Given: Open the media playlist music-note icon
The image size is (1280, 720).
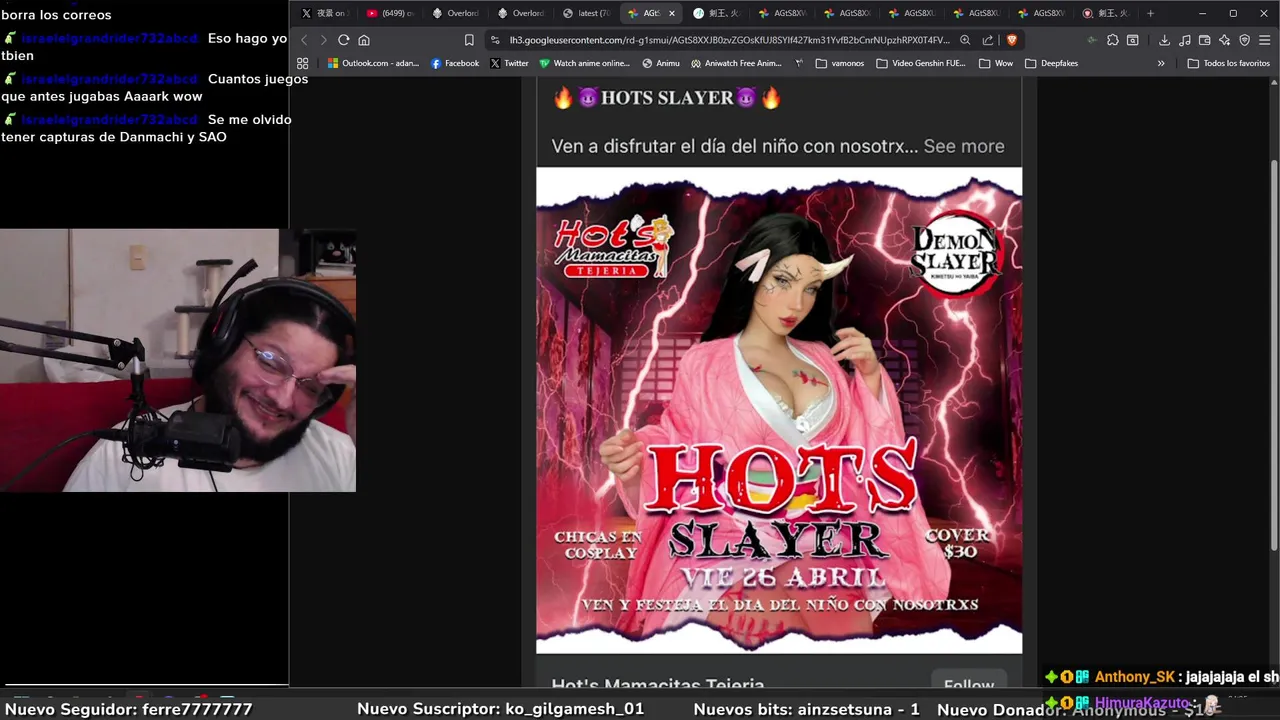Looking at the screenshot, I should point(1185,40).
